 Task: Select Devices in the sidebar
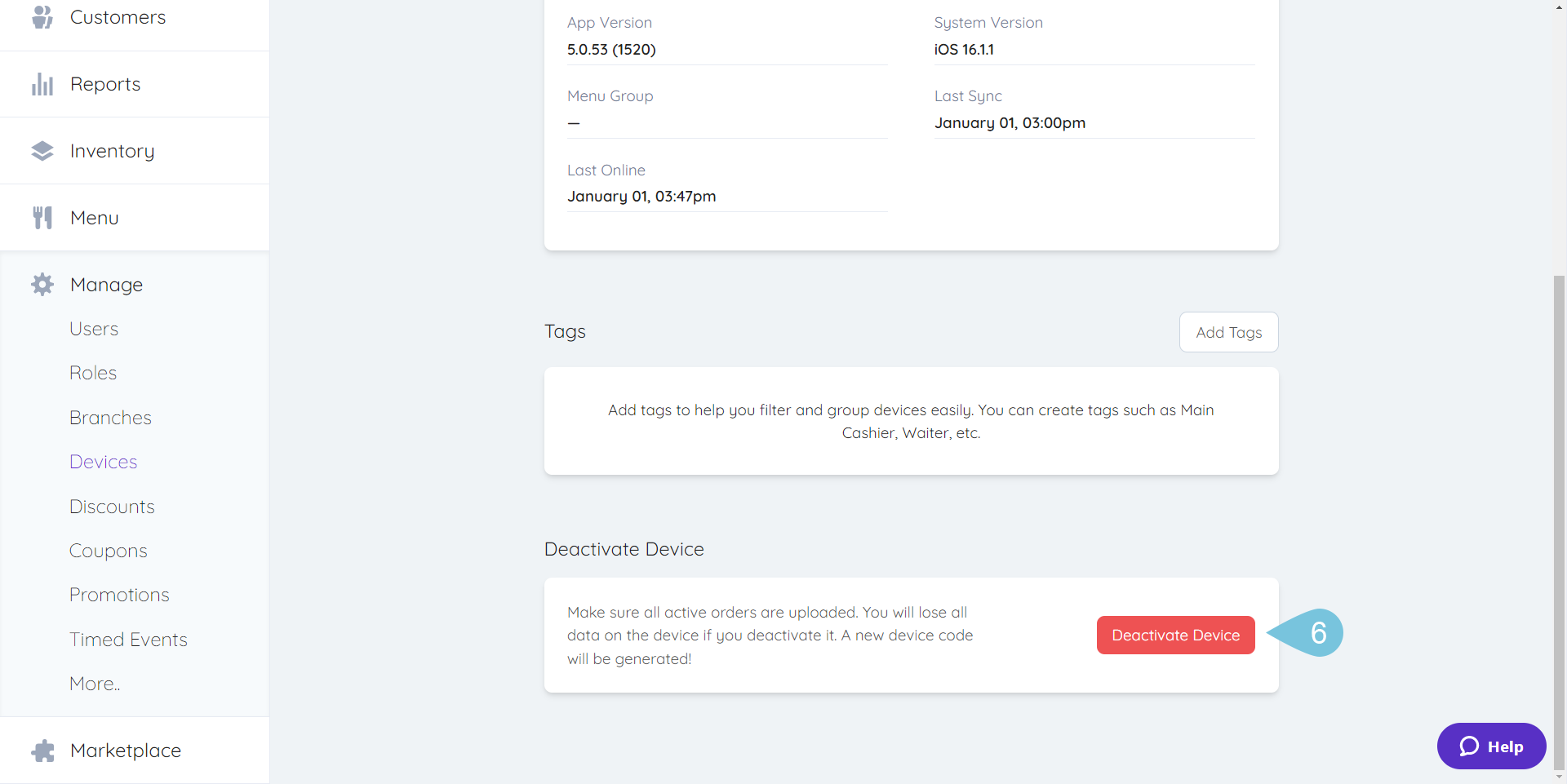tap(103, 462)
